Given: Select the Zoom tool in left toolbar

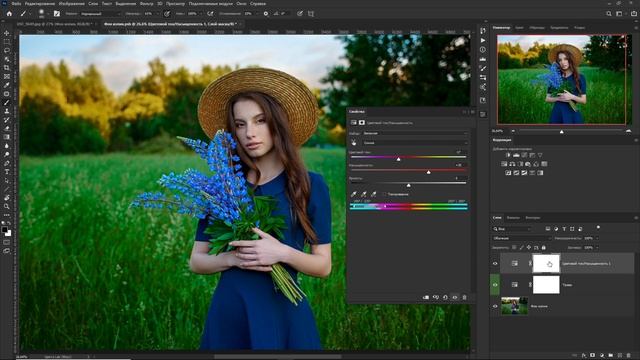Looking at the screenshot, I should tap(7, 206).
